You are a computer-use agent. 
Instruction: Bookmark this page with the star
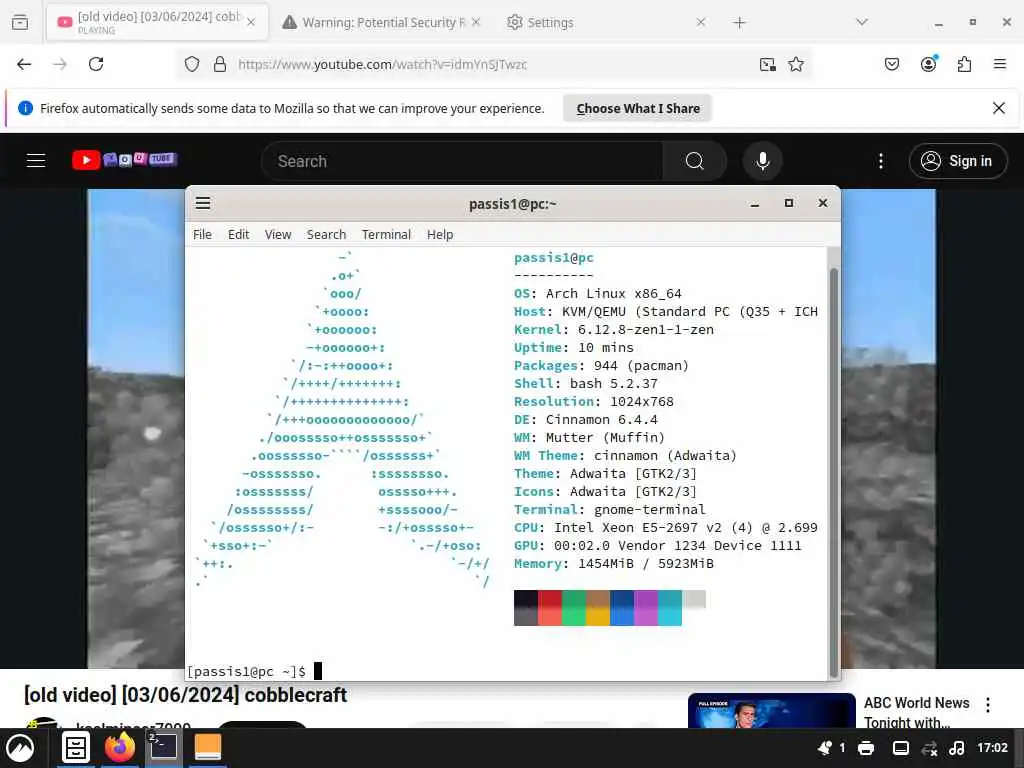click(796, 64)
